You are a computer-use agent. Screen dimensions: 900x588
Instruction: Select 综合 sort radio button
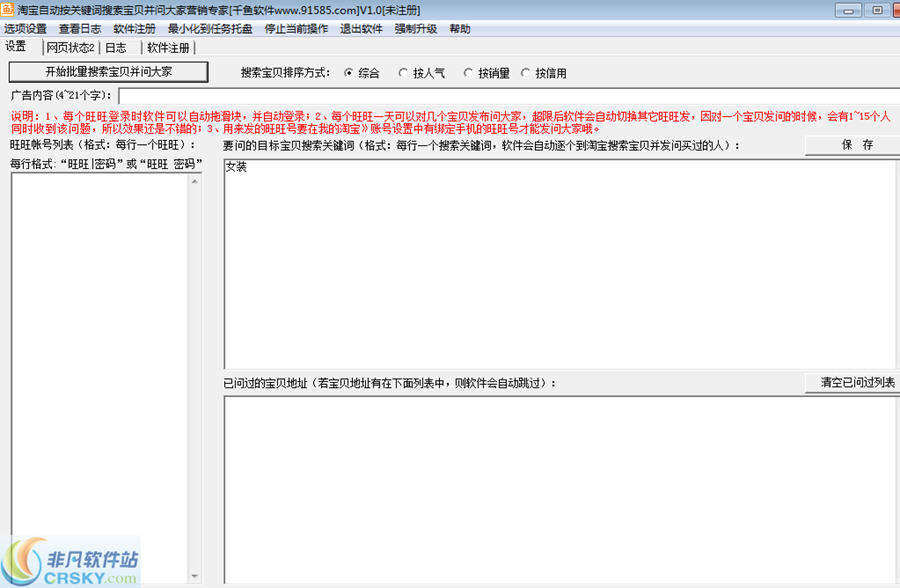(362, 73)
